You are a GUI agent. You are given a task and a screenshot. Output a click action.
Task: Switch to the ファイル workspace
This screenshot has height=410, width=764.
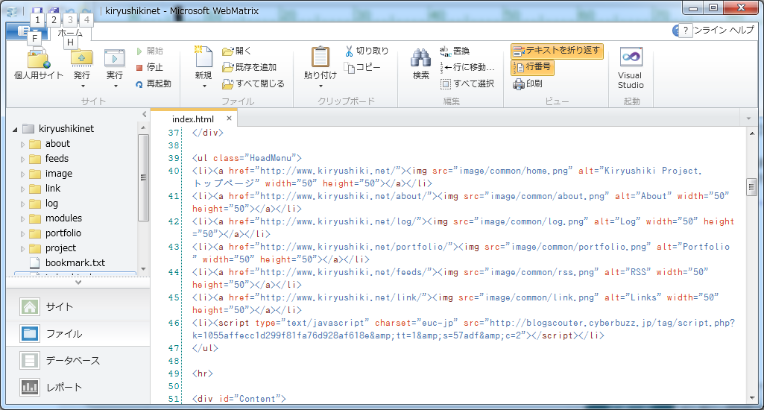(x=78, y=333)
